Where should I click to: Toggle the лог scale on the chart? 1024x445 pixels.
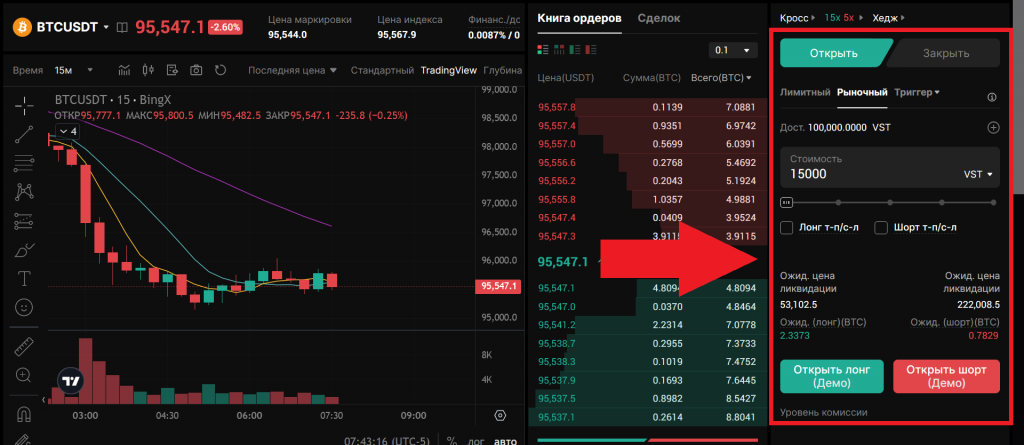[476, 440]
